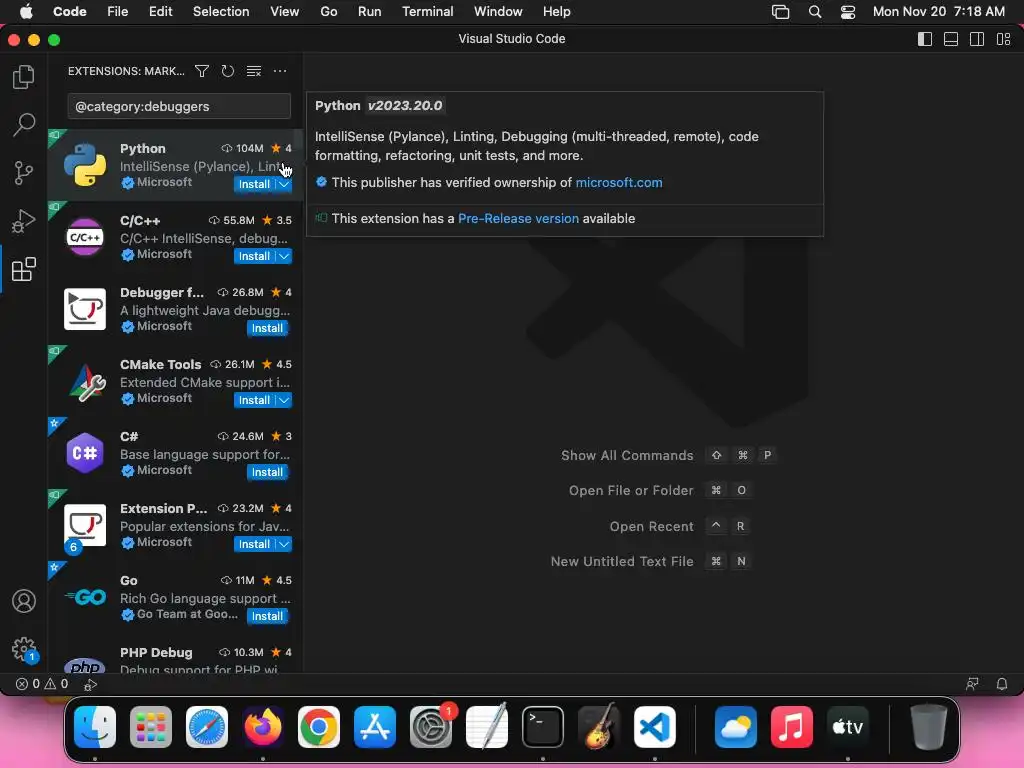Open the Selection menu
Image resolution: width=1024 pixels, height=768 pixels.
tap(221, 12)
